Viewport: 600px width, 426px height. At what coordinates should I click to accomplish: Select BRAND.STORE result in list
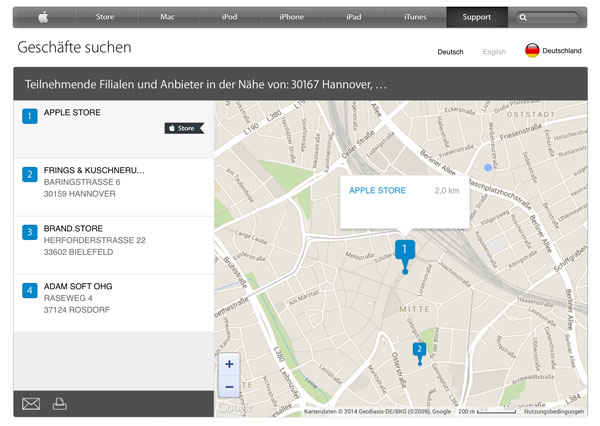114,245
